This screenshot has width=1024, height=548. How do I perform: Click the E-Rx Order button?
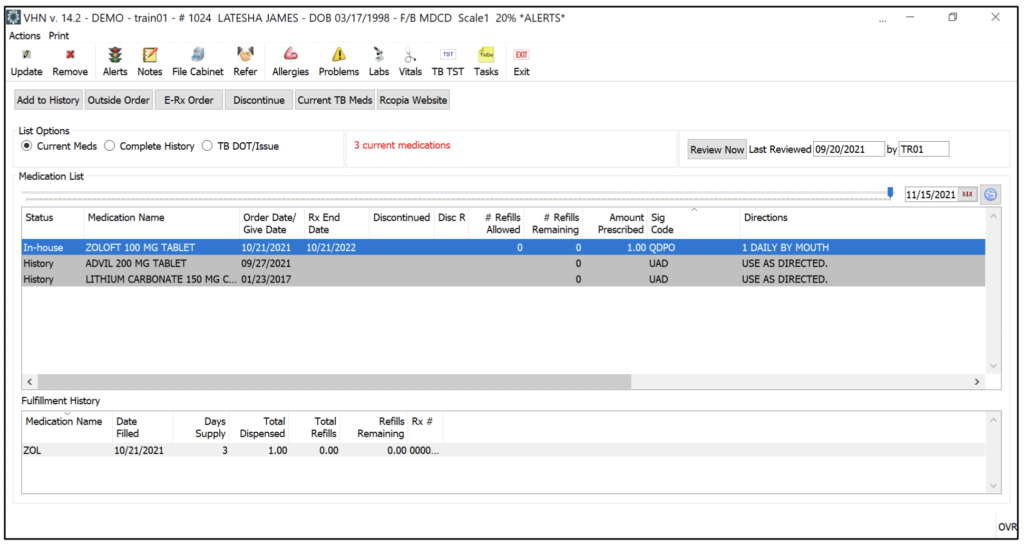[189, 100]
